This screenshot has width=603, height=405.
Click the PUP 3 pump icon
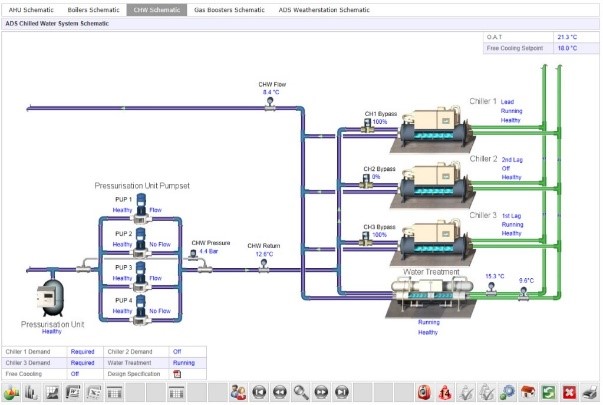pyautogui.click(x=141, y=276)
